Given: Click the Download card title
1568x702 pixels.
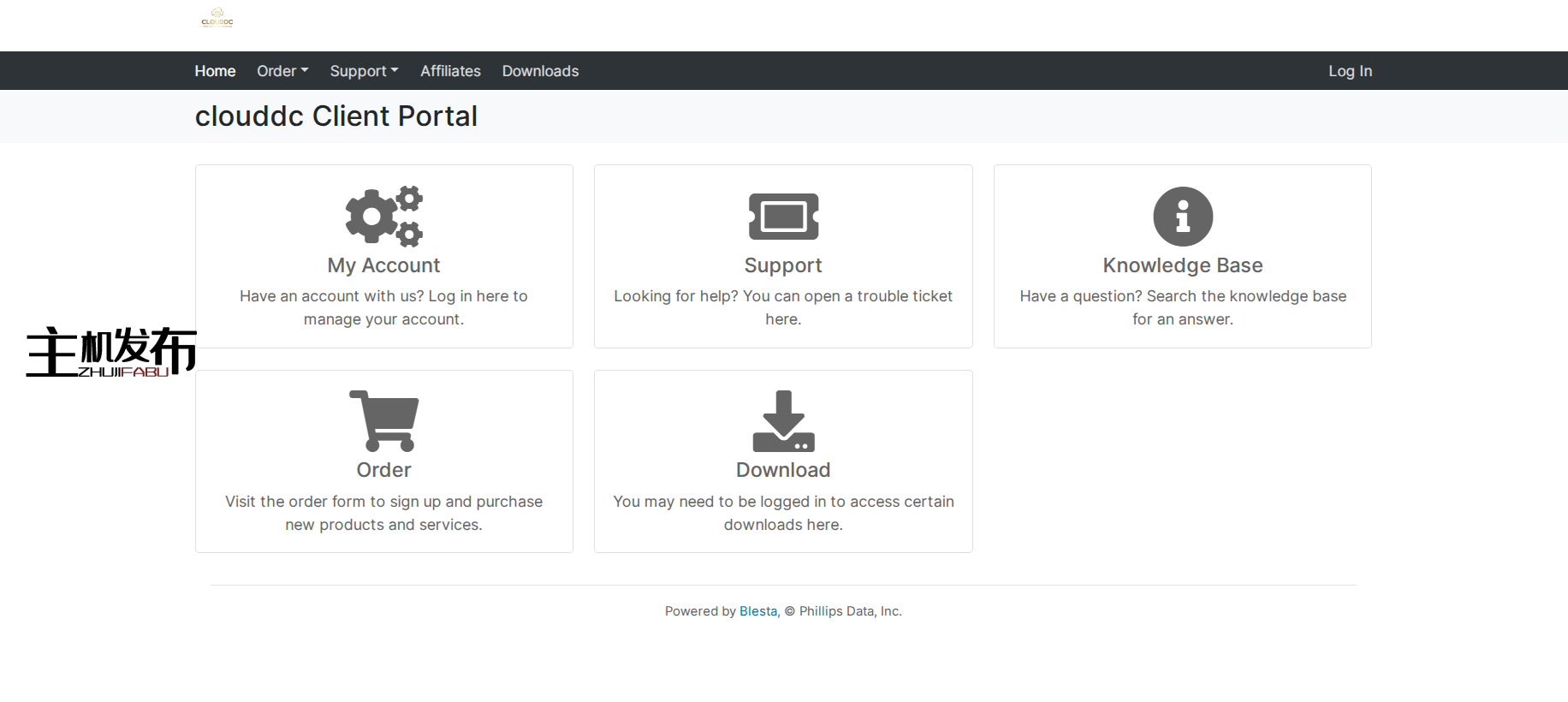Looking at the screenshot, I should click(x=783, y=470).
